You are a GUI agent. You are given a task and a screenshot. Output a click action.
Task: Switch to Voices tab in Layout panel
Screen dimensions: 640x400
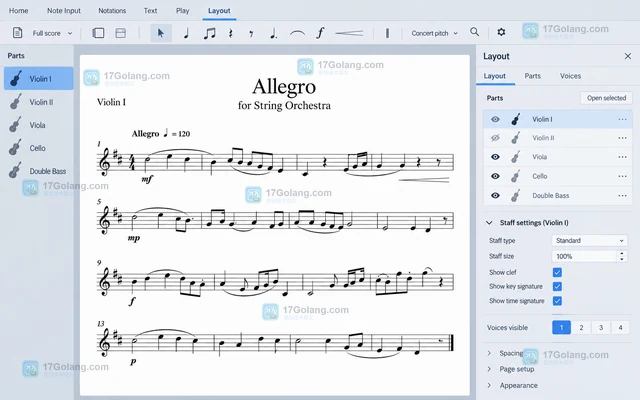570,76
